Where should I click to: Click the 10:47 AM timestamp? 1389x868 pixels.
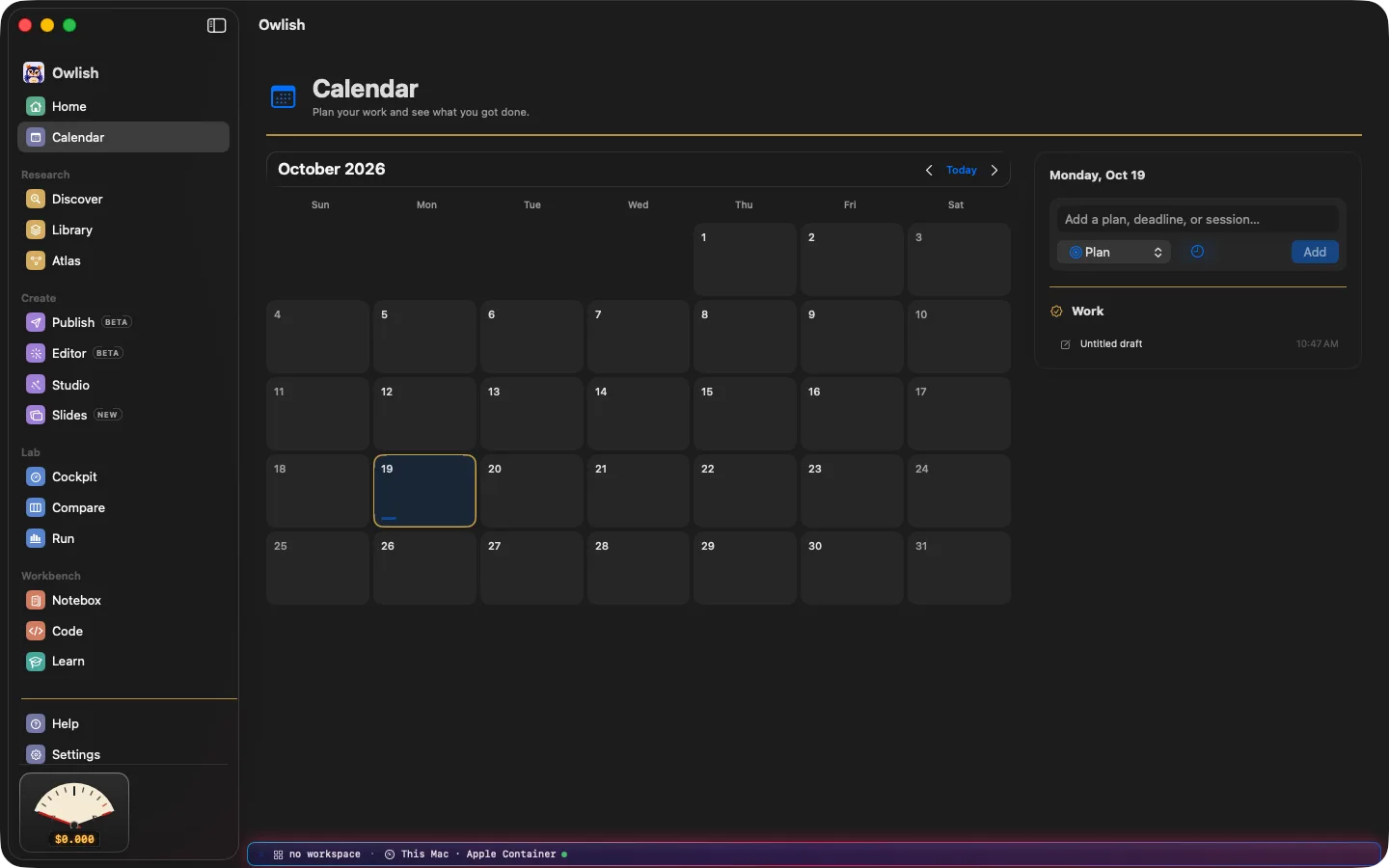(x=1317, y=343)
